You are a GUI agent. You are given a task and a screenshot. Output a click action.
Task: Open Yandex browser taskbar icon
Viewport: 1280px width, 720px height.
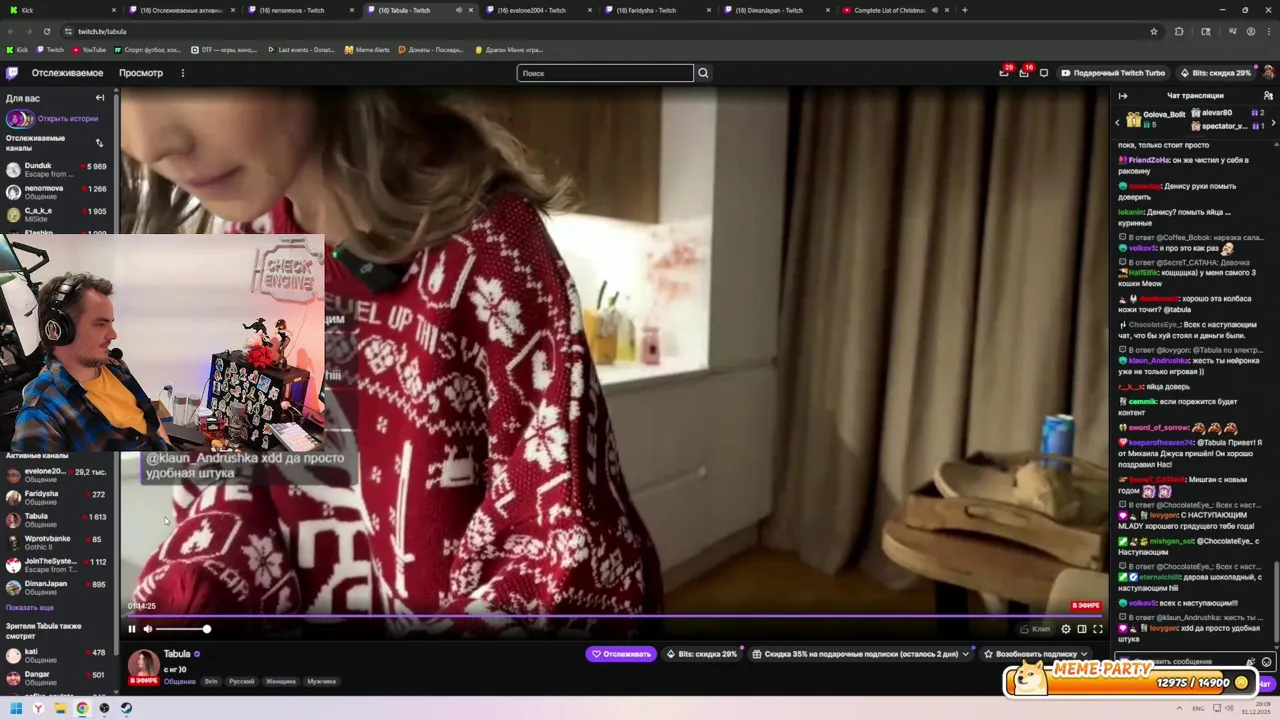[38, 708]
